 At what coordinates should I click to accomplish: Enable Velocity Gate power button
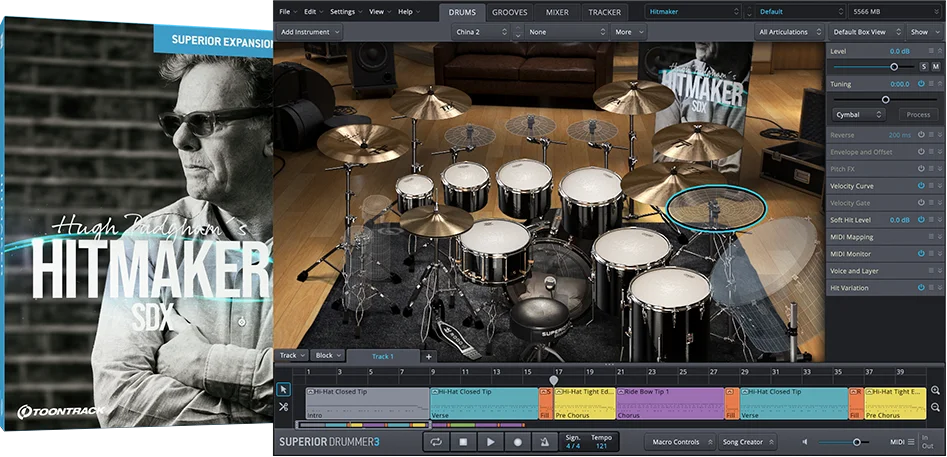[921, 203]
